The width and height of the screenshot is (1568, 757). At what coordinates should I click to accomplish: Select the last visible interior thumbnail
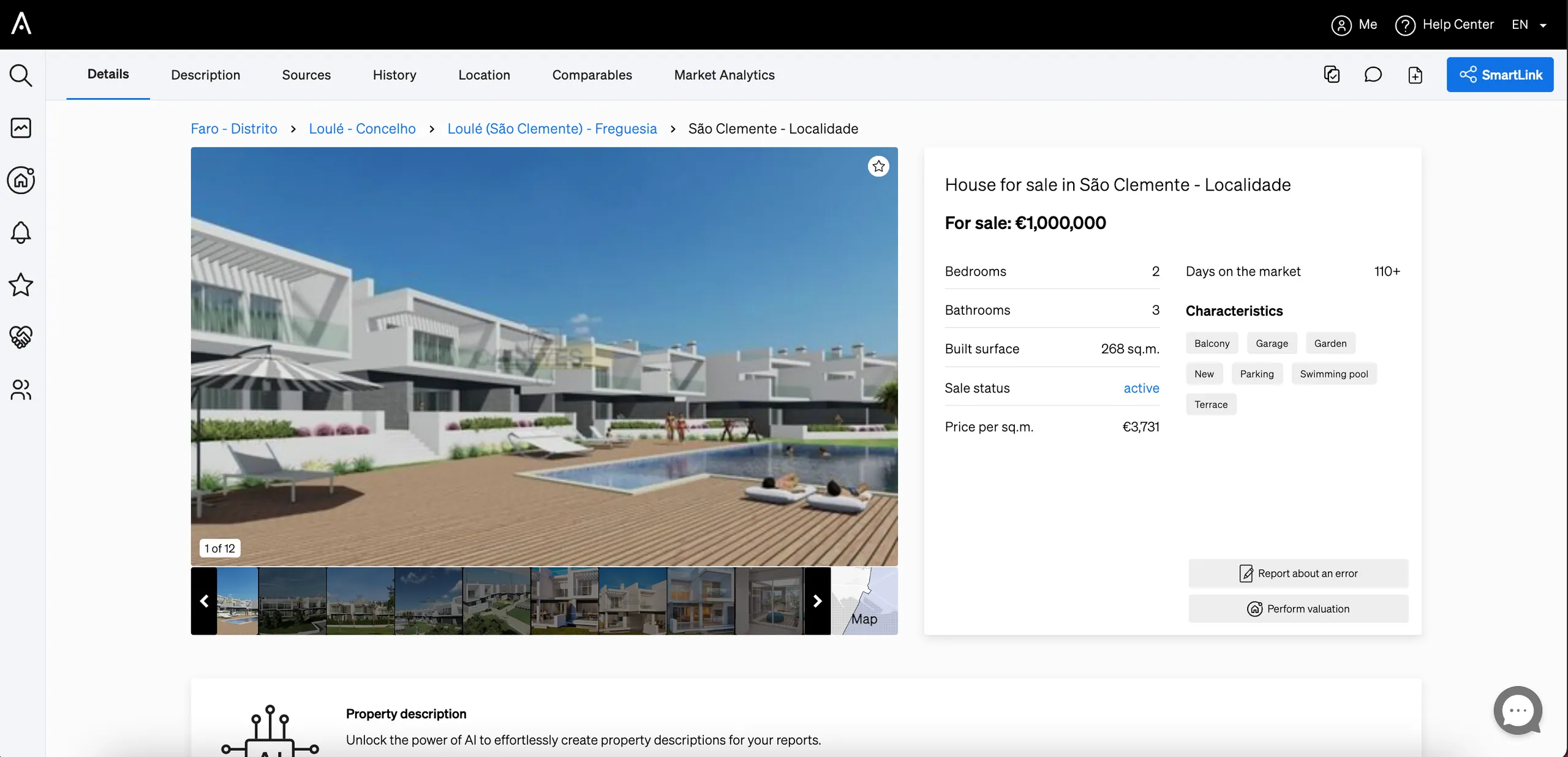pos(769,601)
